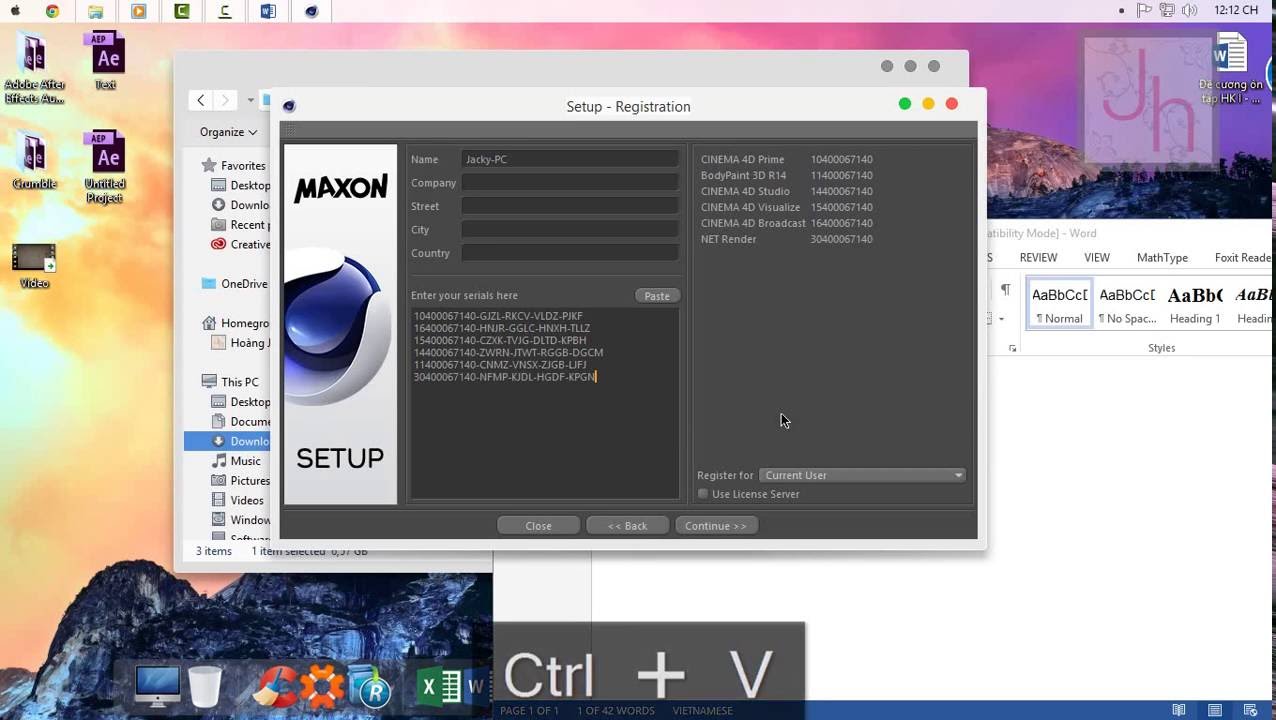Select the Text AEP file on desktop
Image resolution: width=1276 pixels, height=720 pixels.
[x=105, y=62]
